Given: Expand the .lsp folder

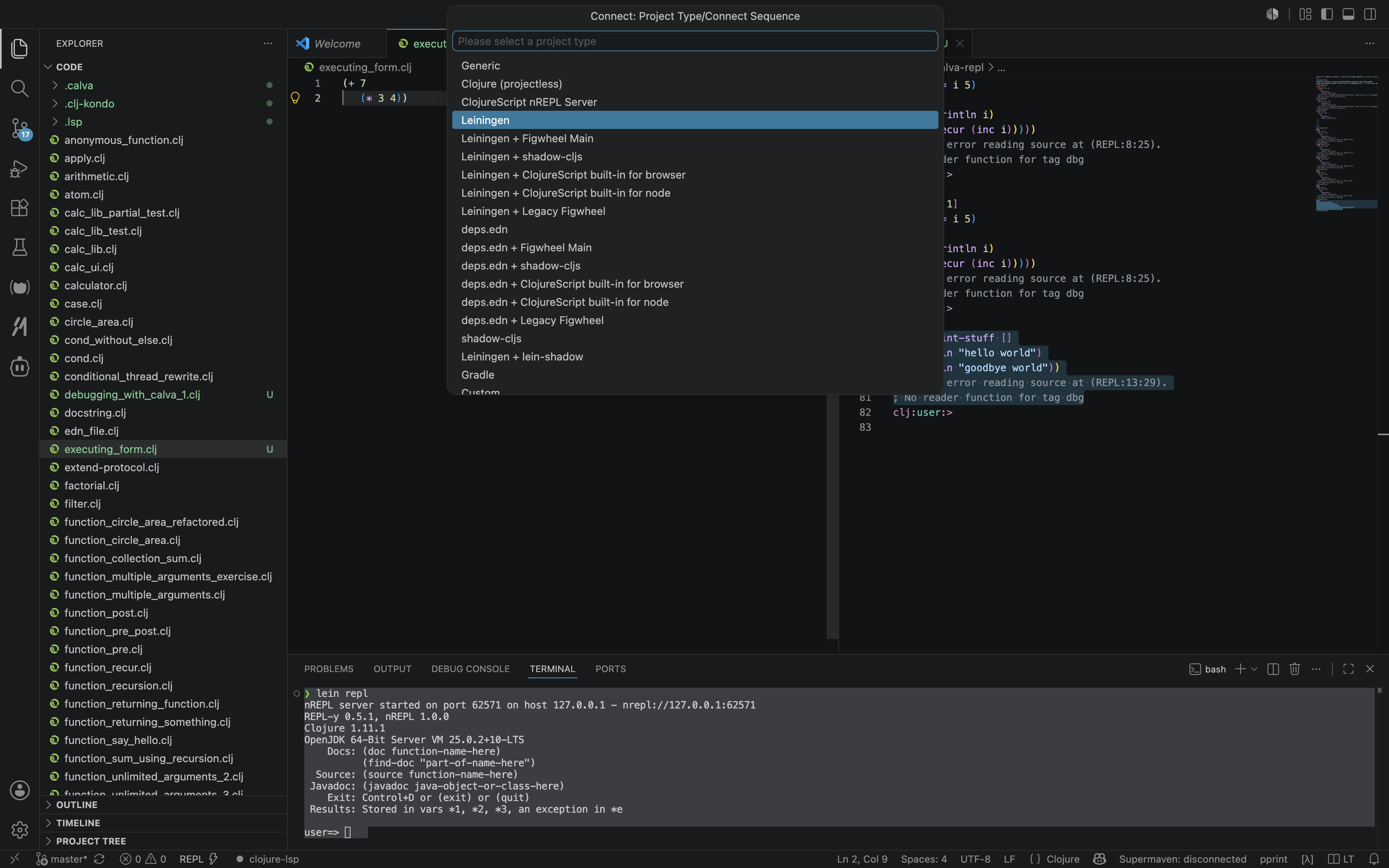Looking at the screenshot, I should (163, 122).
